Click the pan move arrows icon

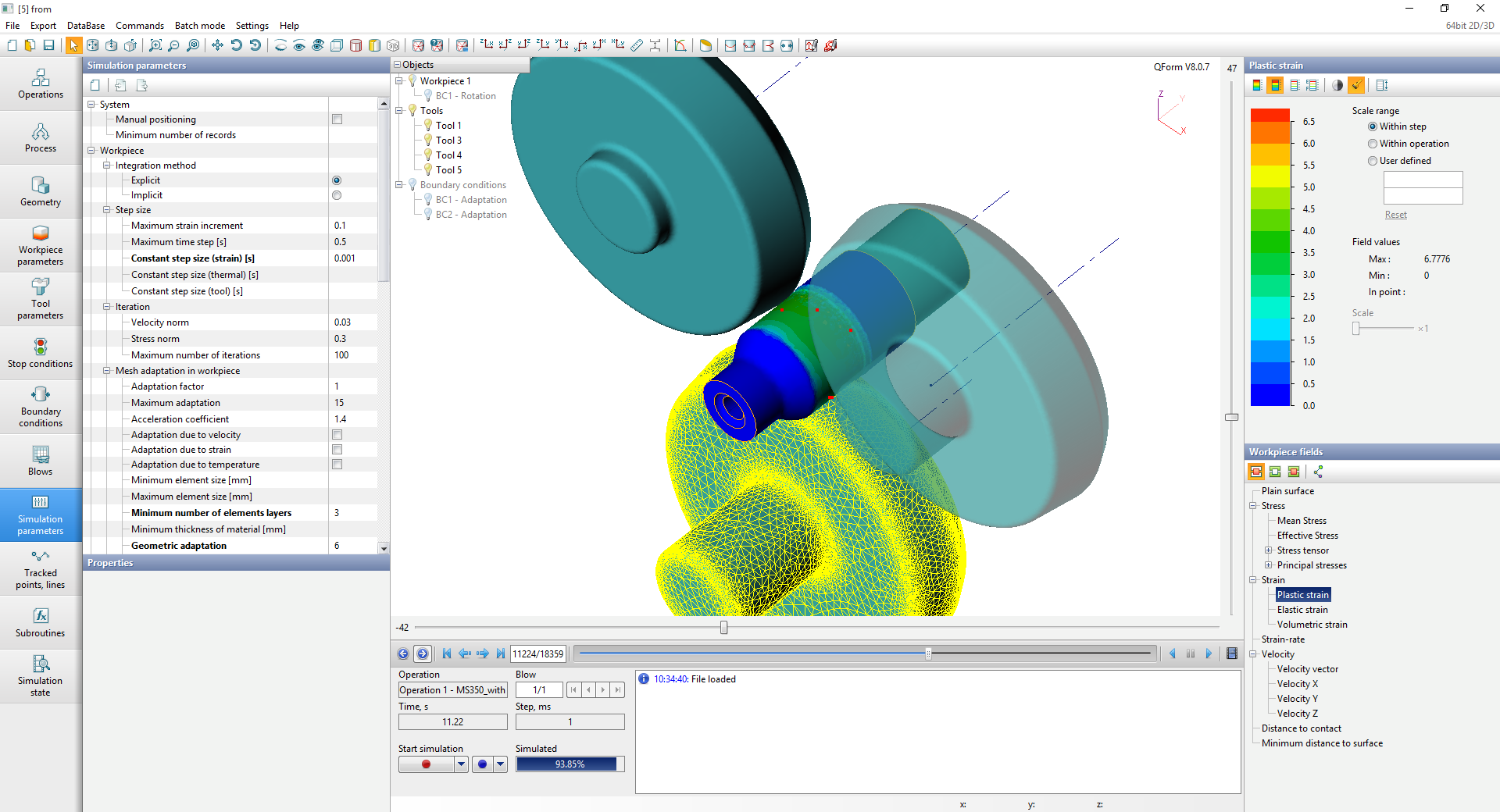pos(217,45)
